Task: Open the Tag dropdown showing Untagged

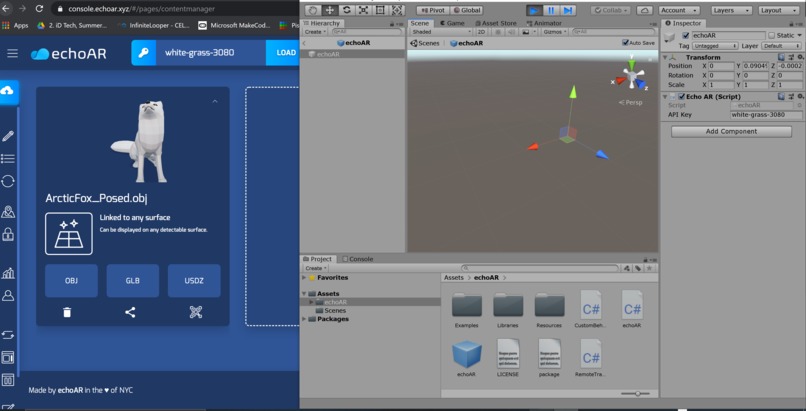Action: [x=715, y=46]
